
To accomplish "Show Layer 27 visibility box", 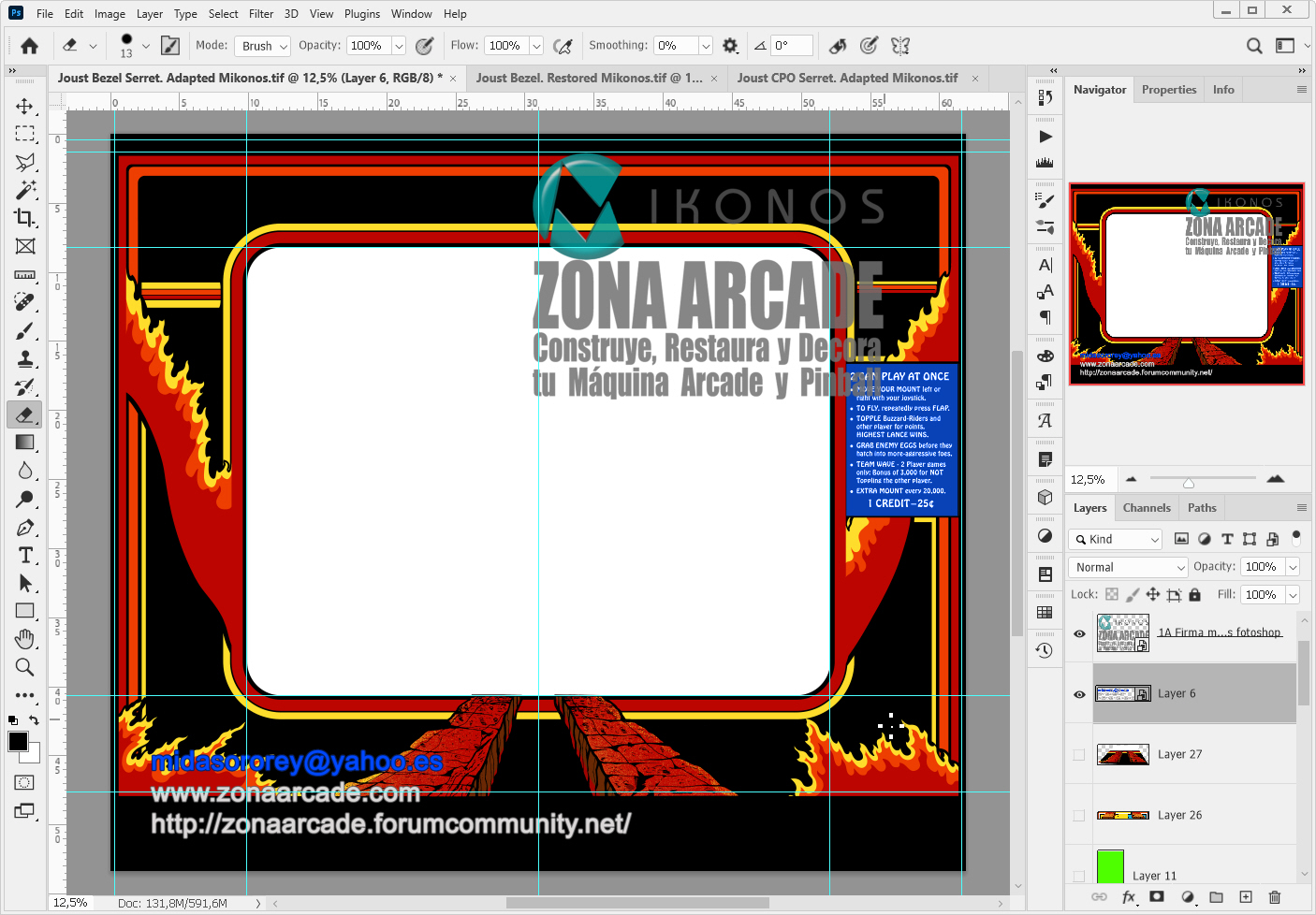I will coord(1079,755).
